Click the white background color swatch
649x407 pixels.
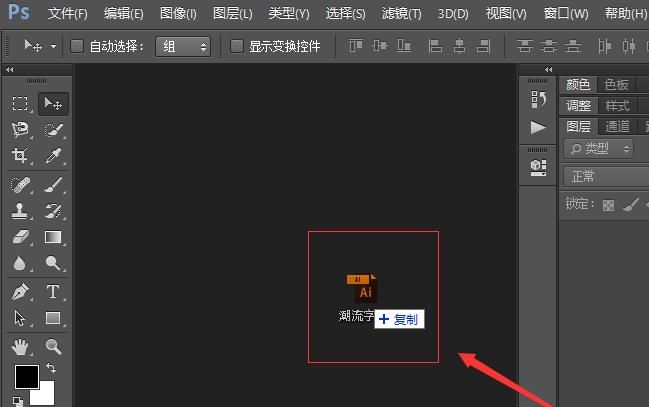(46, 397)
